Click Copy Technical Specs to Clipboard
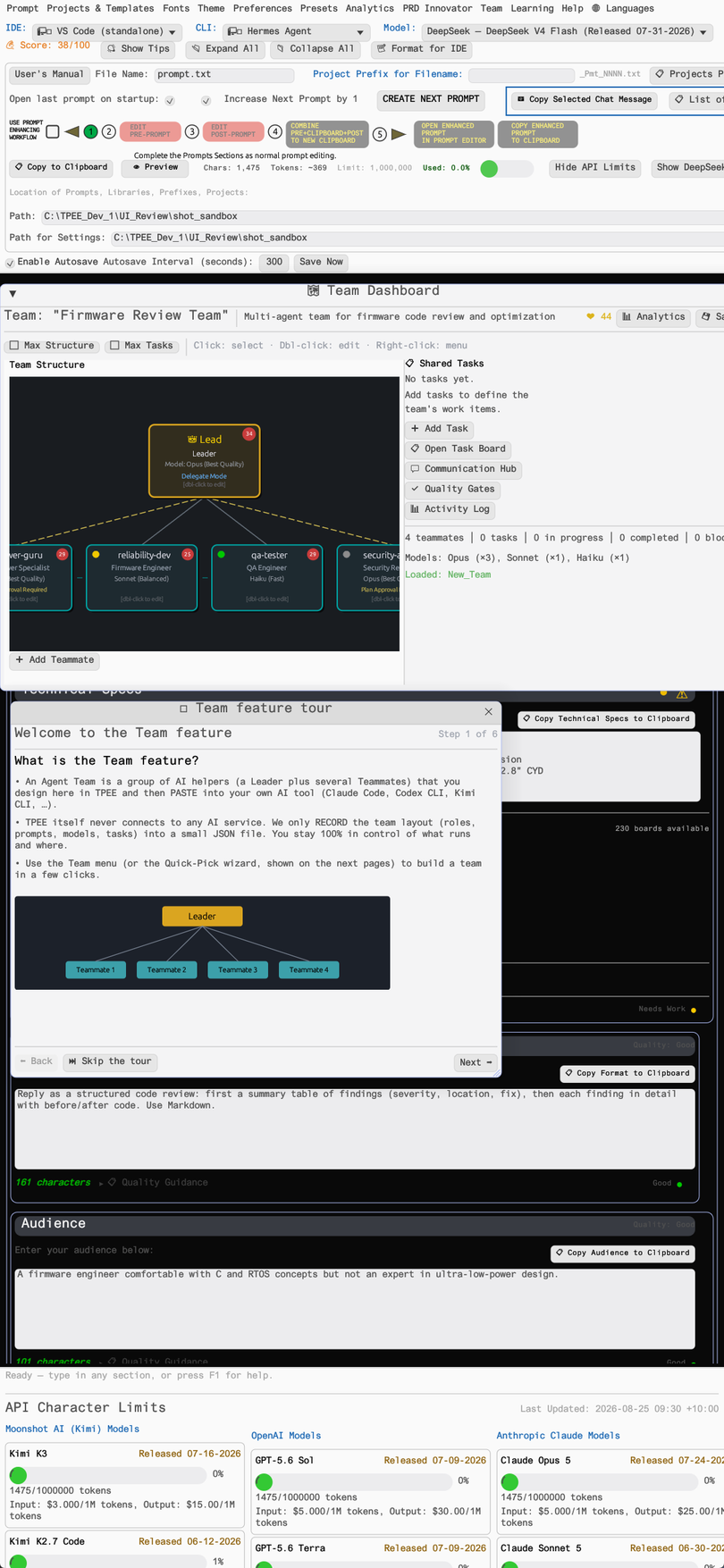This screenshot has height=1568, width=724. [x=606, y=718]
